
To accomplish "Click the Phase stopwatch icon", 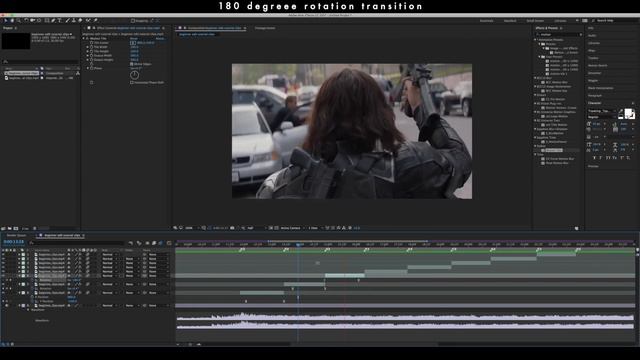I will pos(91,68).
